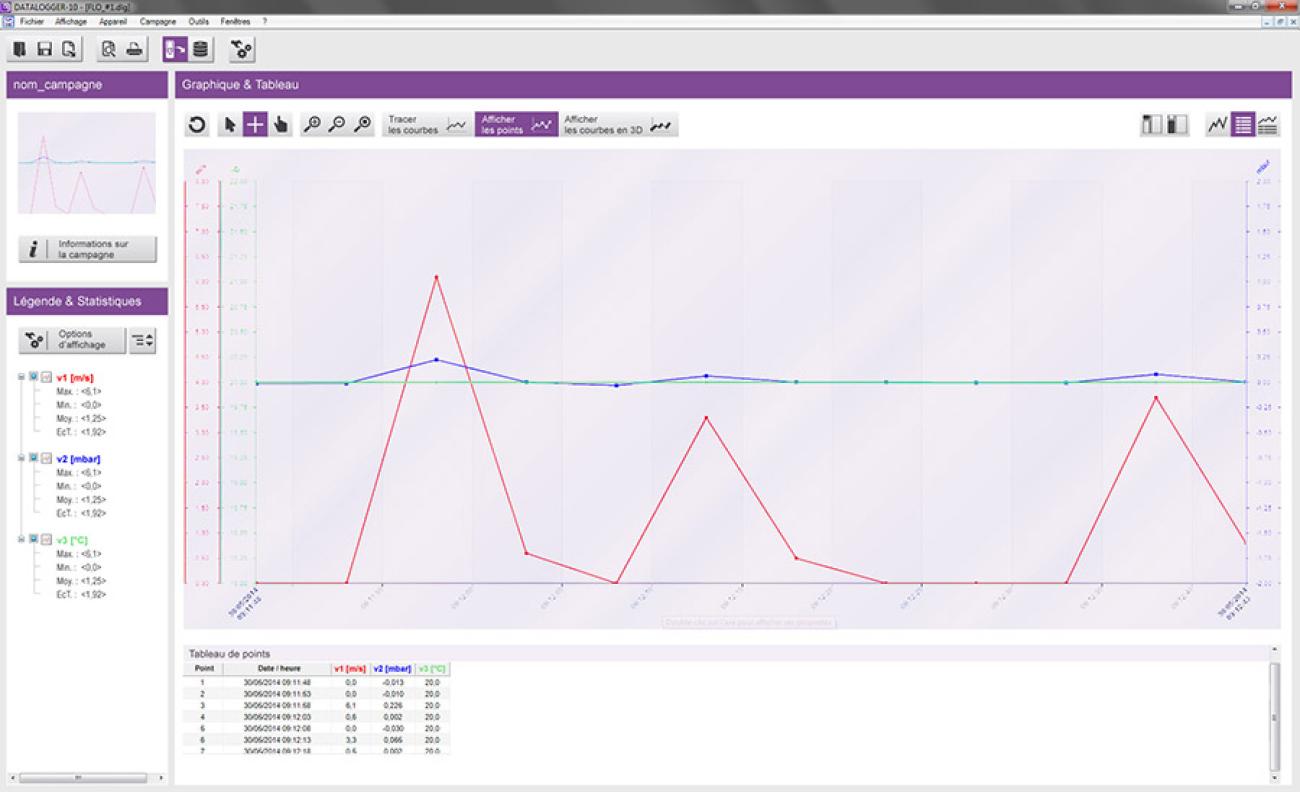This screenshot has width=1300, height=792.
Task: Select the hand pan tool
Action: [x=281, y=124]
